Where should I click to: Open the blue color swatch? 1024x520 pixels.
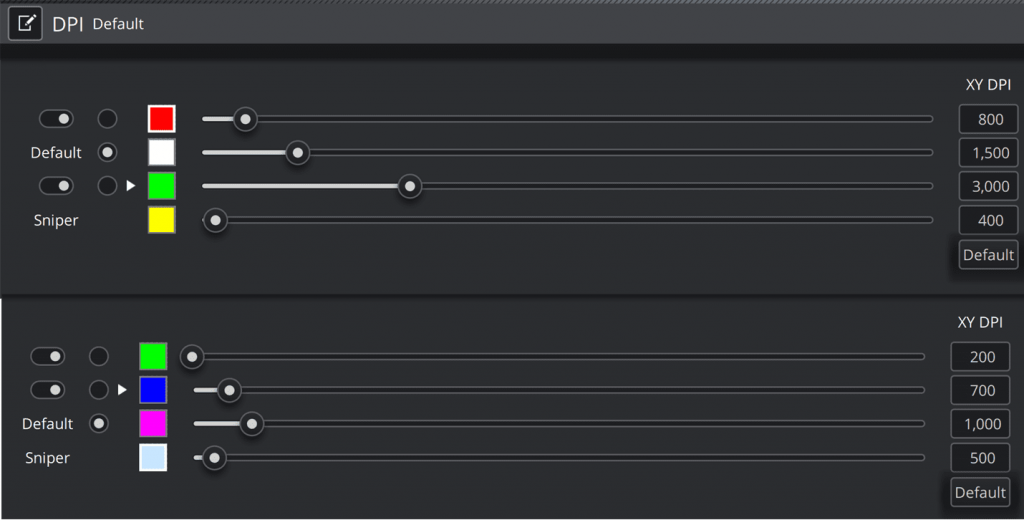(x=153, y=389)
